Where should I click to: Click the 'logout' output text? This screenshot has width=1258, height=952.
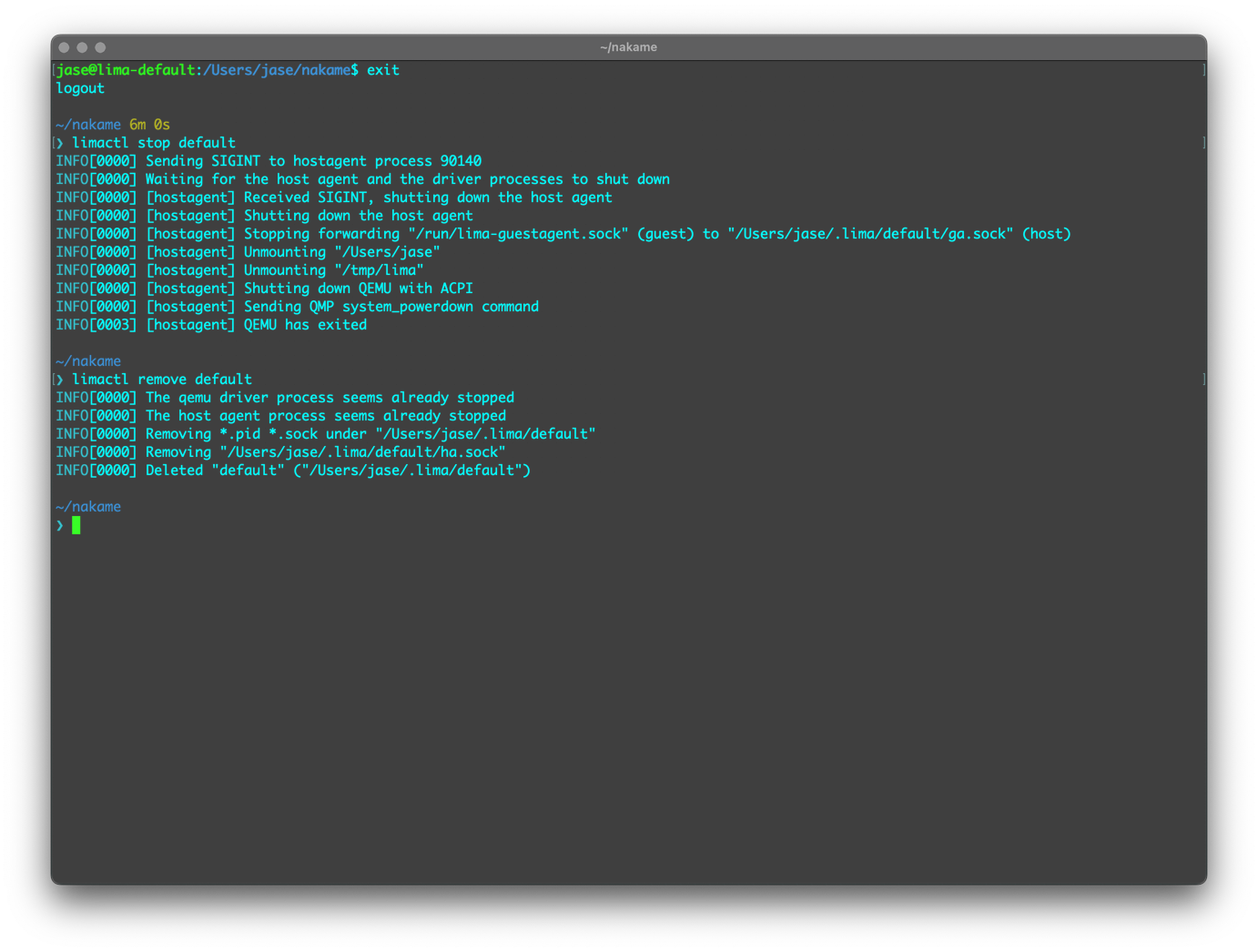click(80, 88)
